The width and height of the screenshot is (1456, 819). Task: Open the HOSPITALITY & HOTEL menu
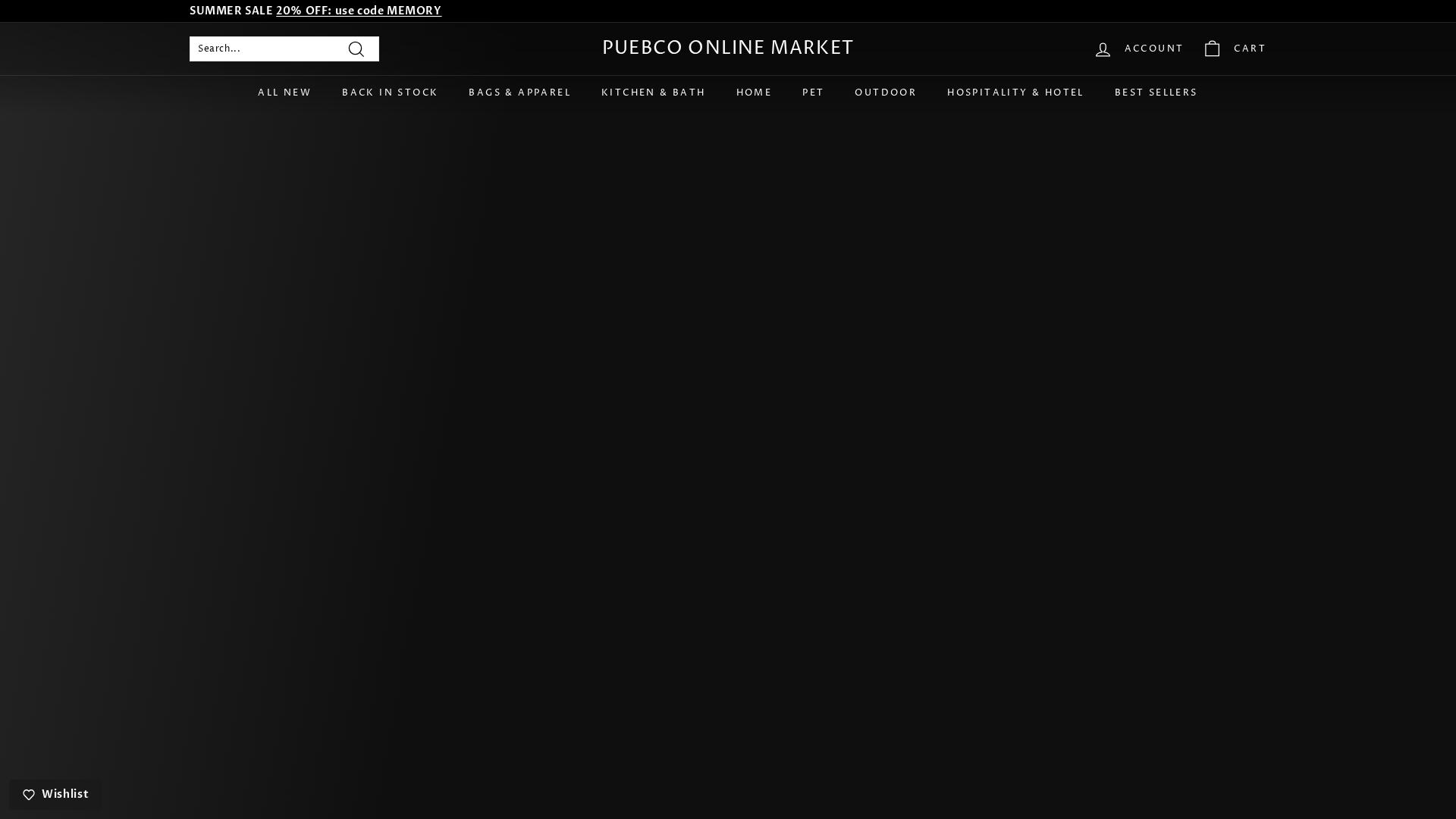click(x=1015, y=93)
